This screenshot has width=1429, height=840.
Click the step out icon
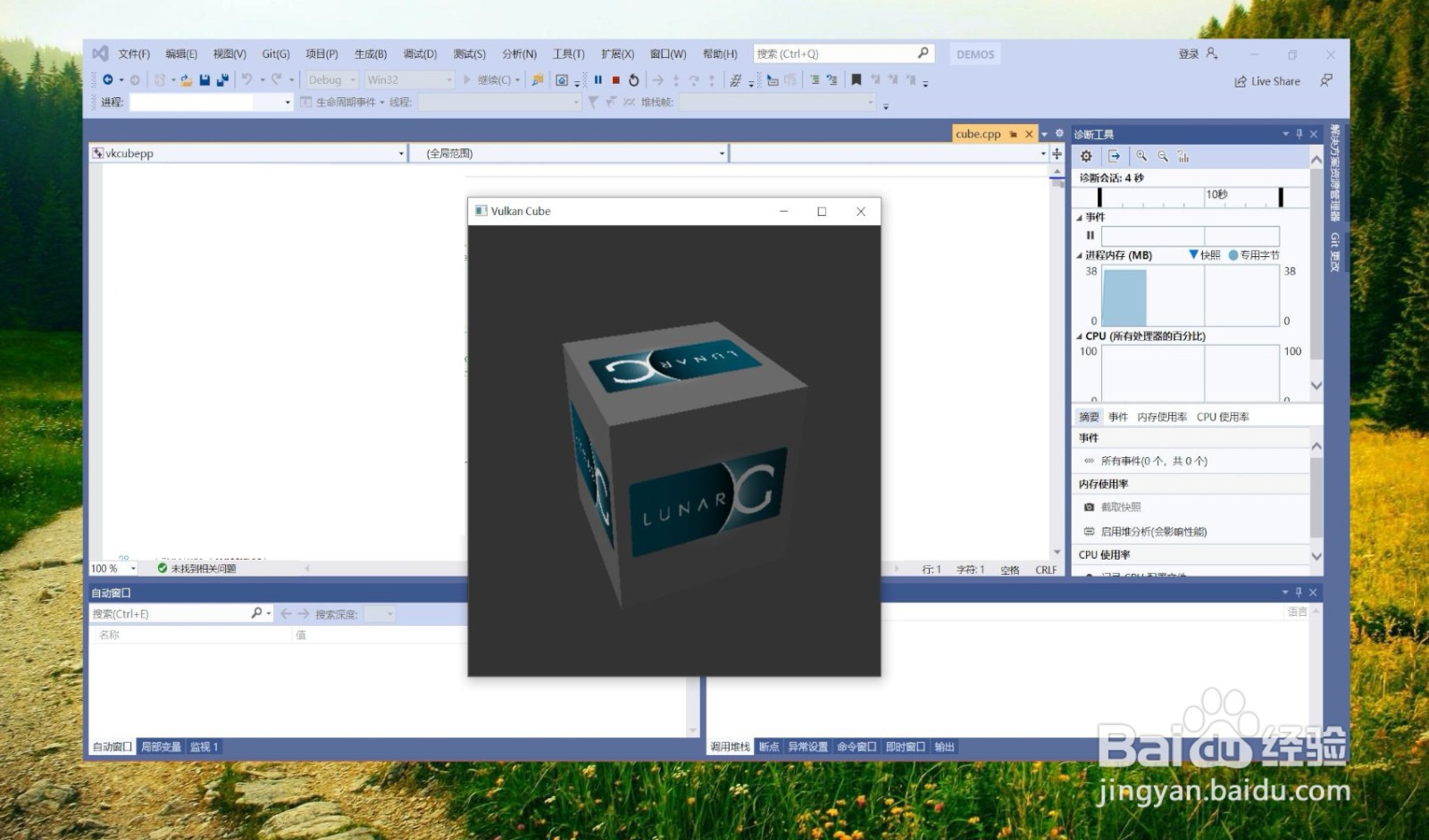pyautogui.click(x=712, y=80)
